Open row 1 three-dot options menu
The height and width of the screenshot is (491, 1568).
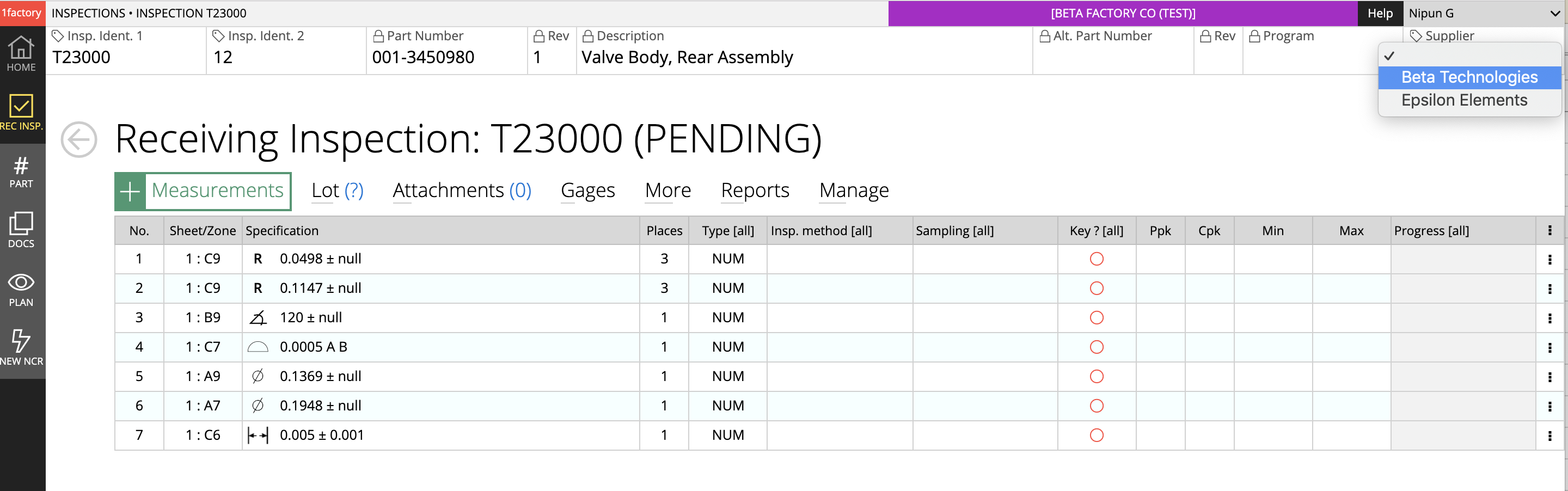pyautogui.click(x=1549, y=260)
